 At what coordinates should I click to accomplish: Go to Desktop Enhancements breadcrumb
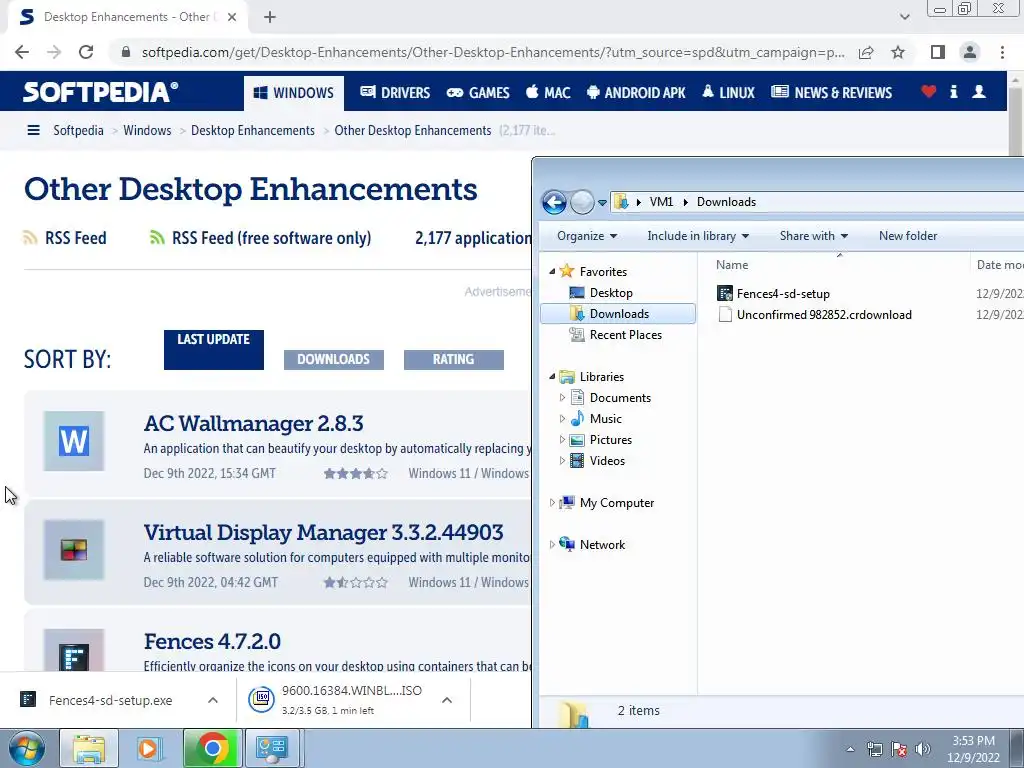coord(253,131)
